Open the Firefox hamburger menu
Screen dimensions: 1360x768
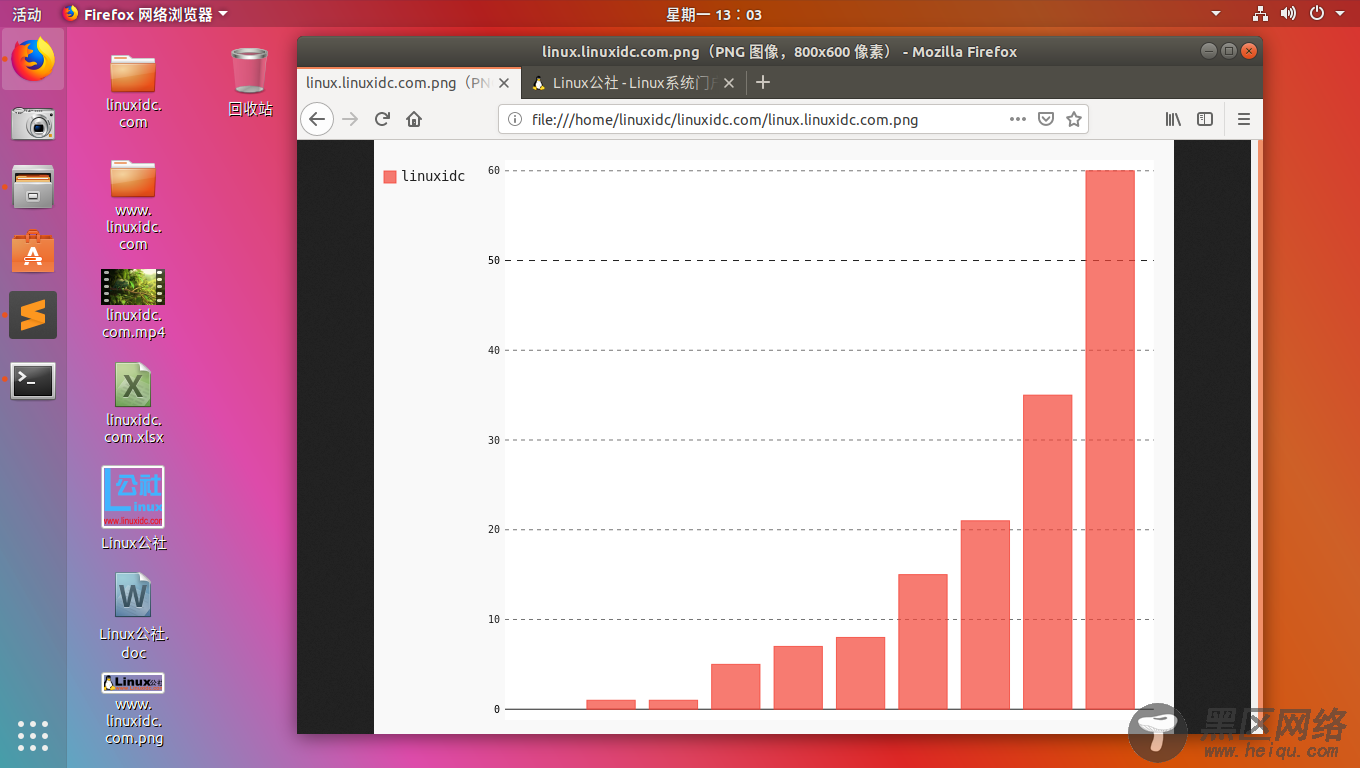(x=1244, y=119)
